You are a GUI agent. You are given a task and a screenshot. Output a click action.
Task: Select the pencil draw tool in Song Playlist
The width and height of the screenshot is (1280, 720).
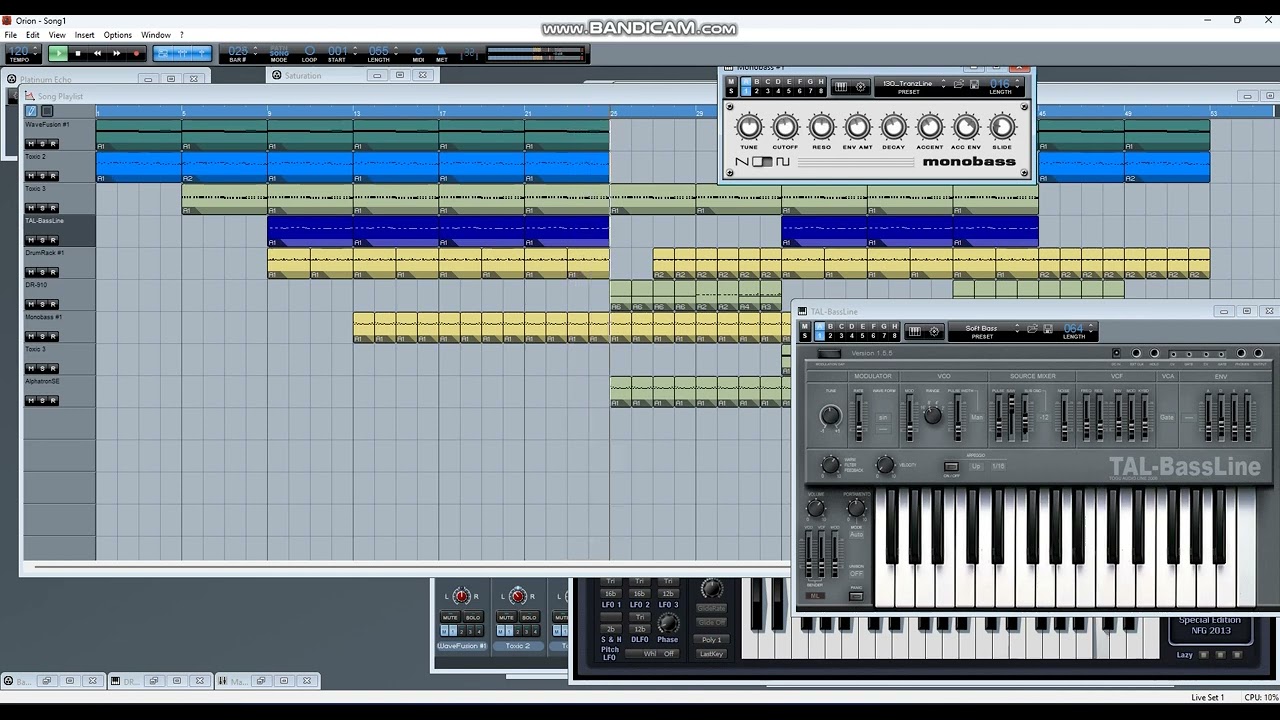31,111
